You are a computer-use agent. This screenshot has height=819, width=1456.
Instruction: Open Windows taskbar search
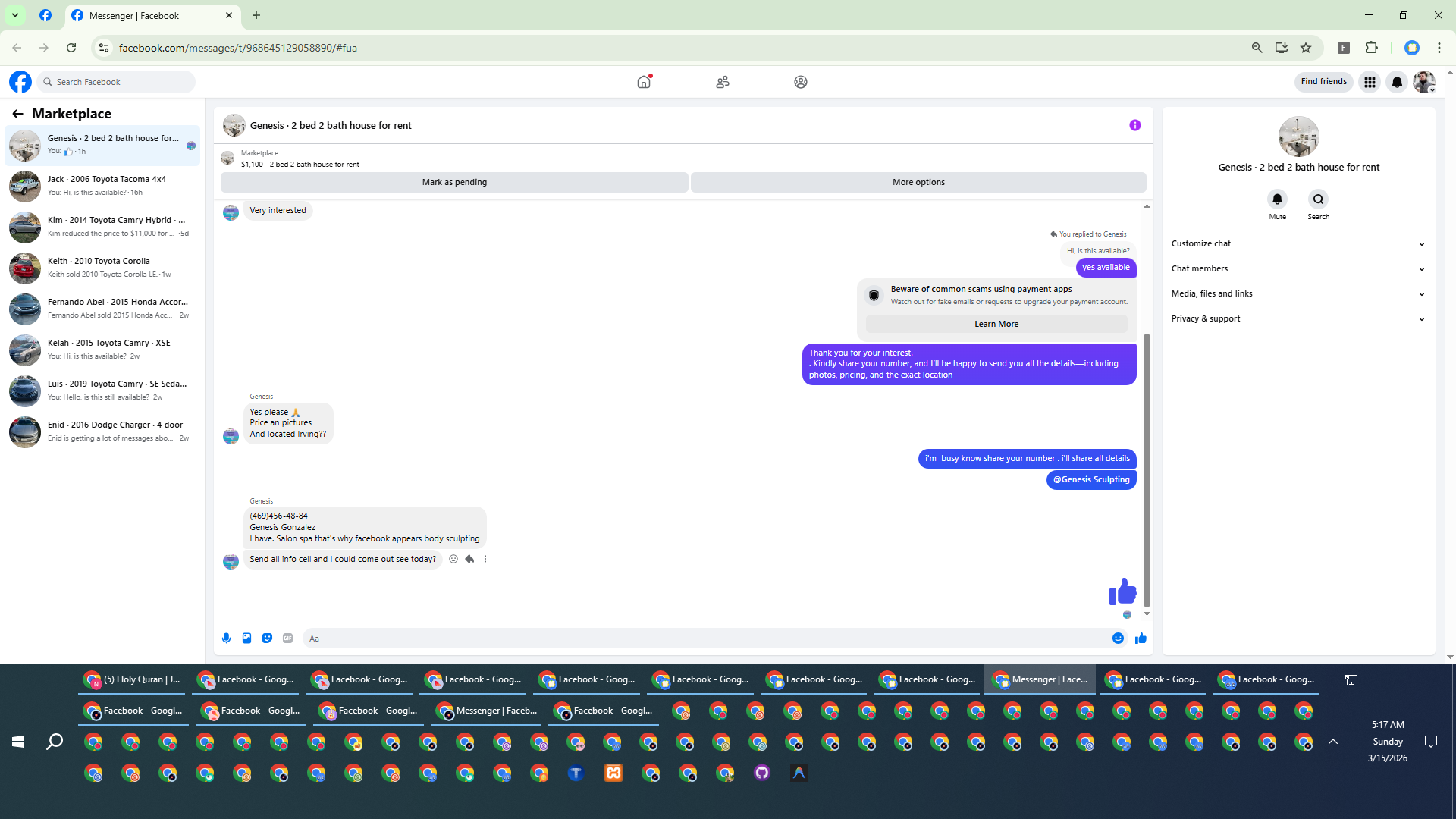55,742
